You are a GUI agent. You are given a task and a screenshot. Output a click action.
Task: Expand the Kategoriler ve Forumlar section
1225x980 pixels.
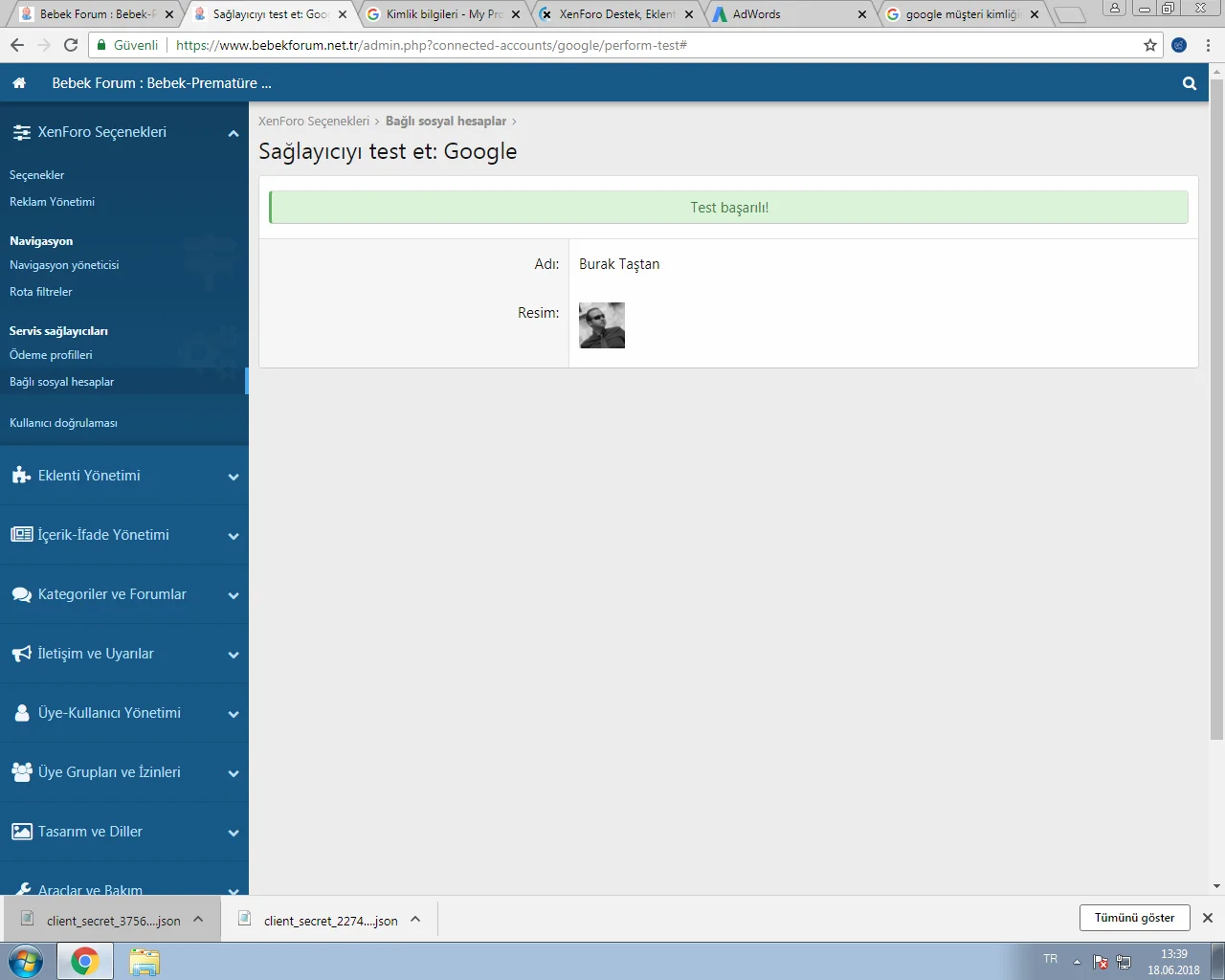[x=233, y=595]
